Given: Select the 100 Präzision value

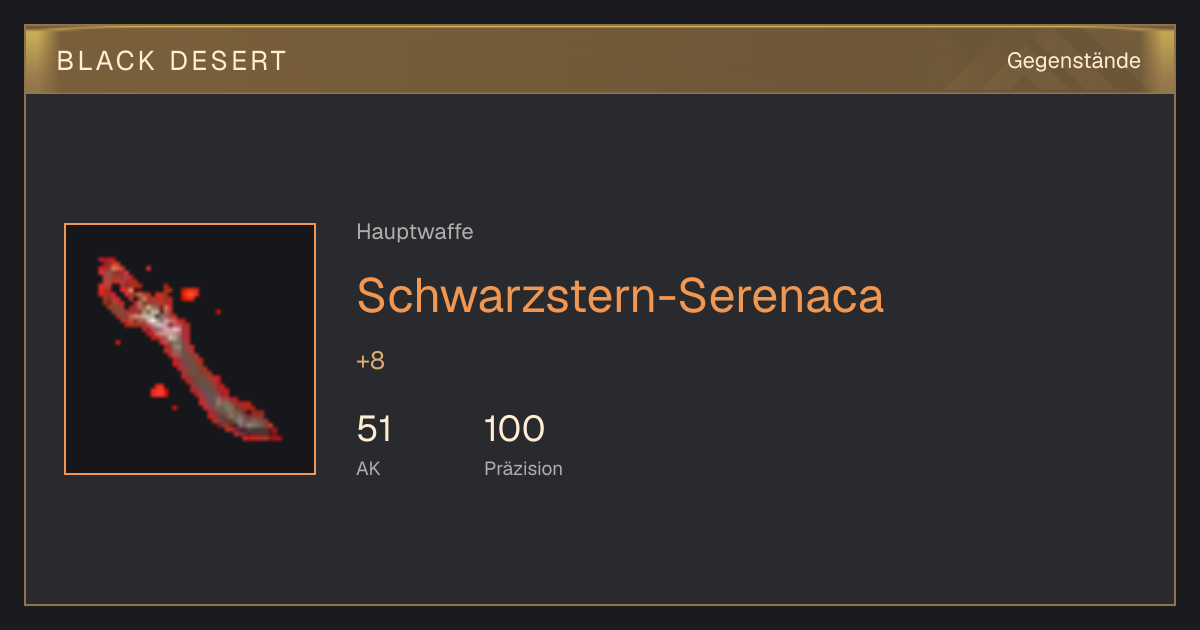Looking at the screenshot, I should (x=514, y=429).
